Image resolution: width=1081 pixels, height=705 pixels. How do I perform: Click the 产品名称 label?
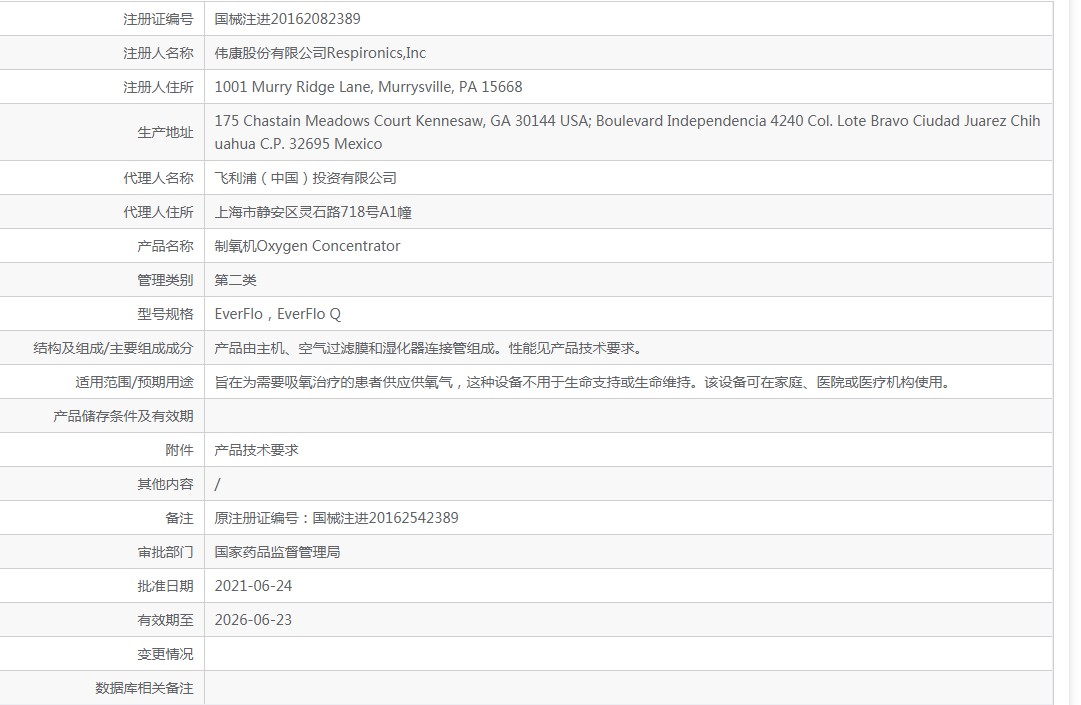coord(165,245)
